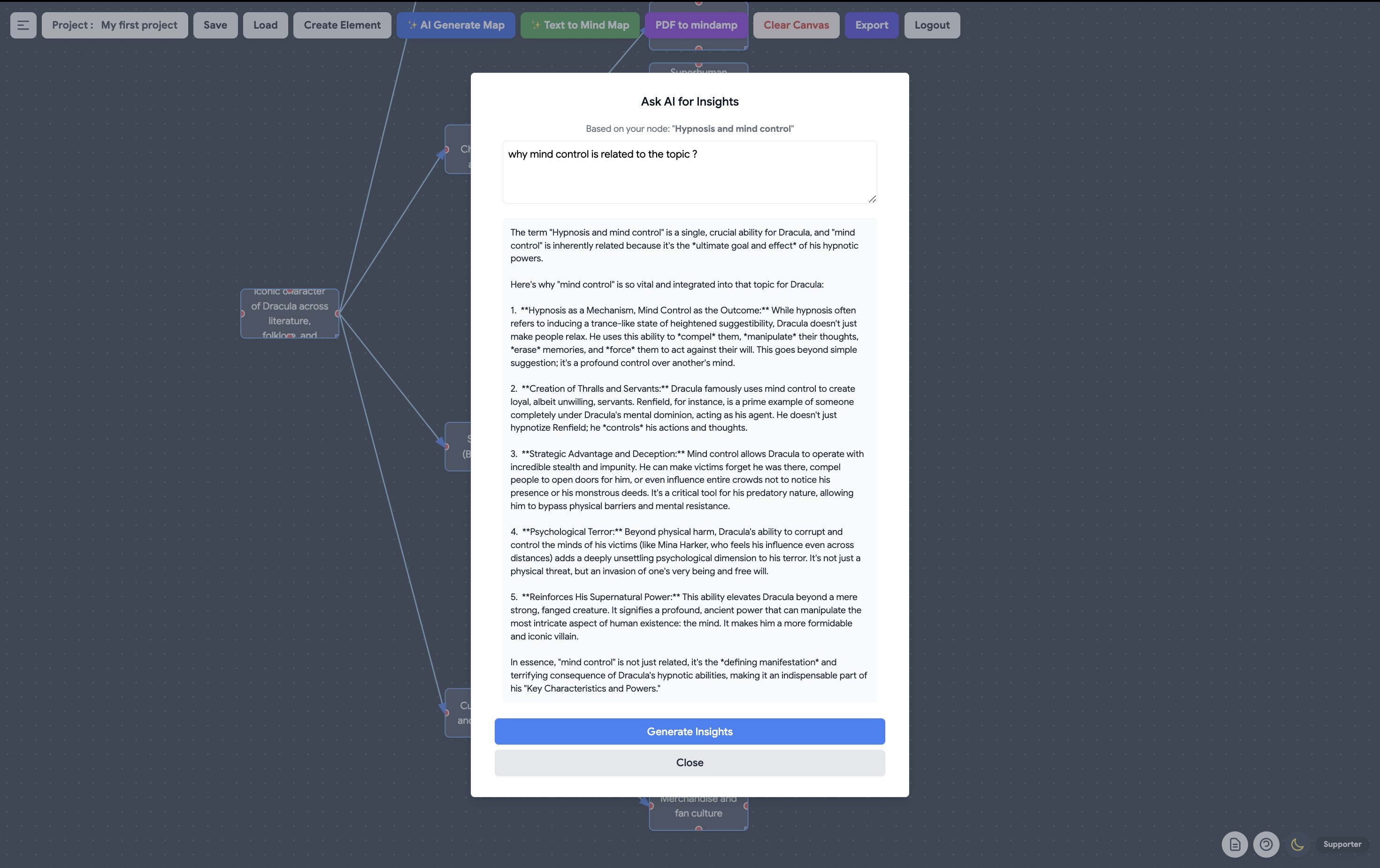The height and width of the screenshot is (868, 1380).
Task: Click Create Element button
Action: [342, 25]
